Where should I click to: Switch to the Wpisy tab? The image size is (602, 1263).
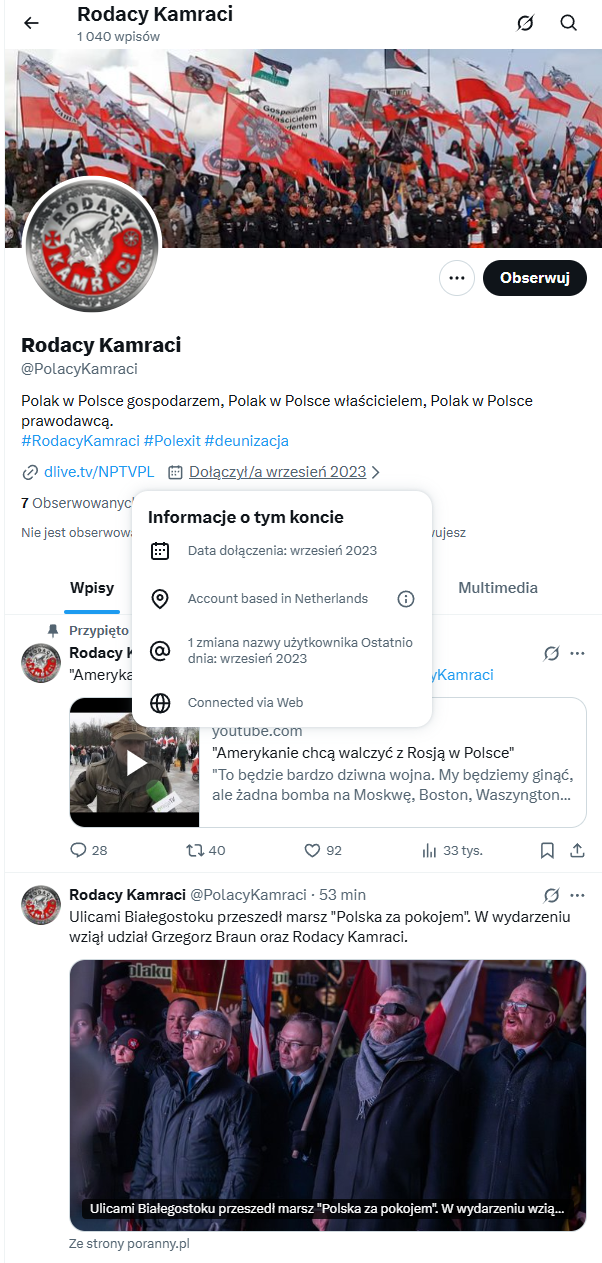[92, 588]
